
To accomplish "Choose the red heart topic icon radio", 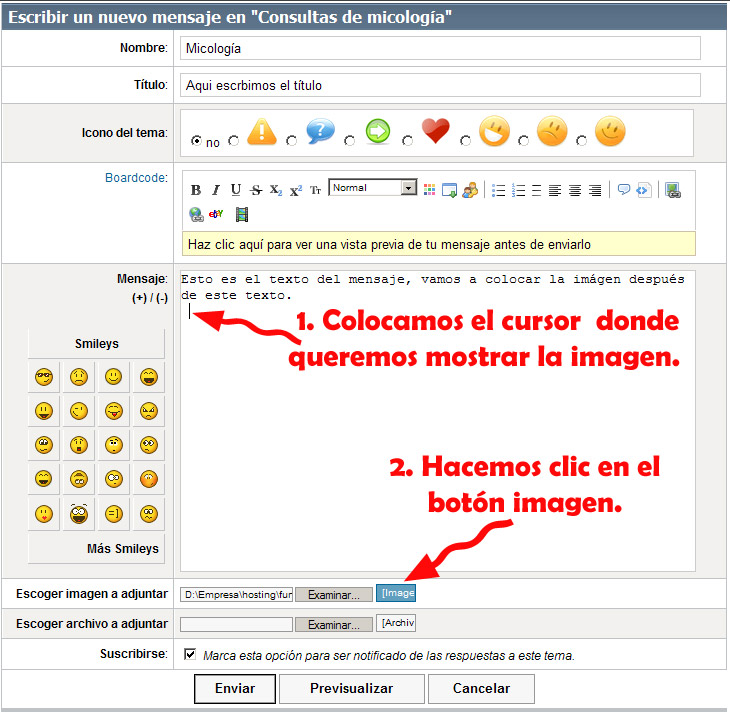I will [x=408, y=141].
